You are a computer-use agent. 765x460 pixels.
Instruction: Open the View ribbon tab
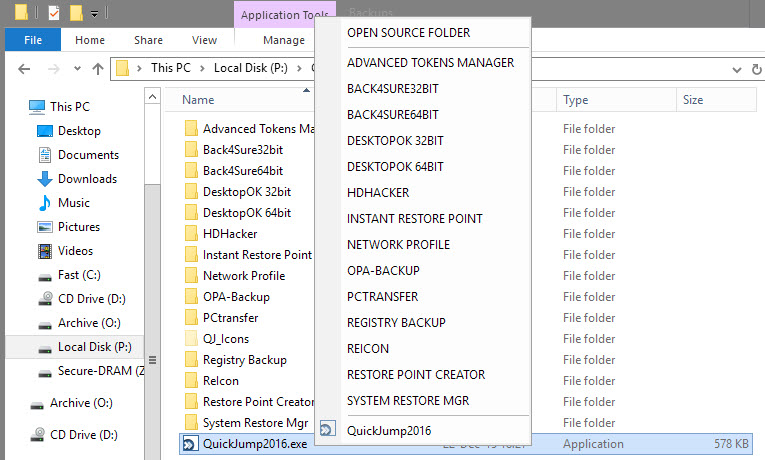tap(204, 40)
